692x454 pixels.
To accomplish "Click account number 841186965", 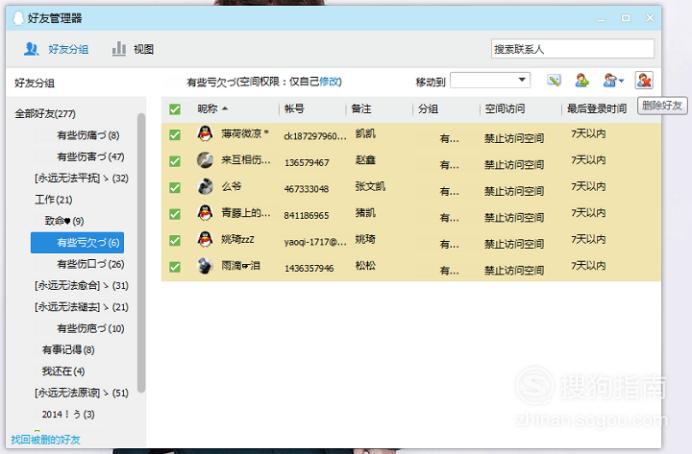I will [x=307, y=216].
